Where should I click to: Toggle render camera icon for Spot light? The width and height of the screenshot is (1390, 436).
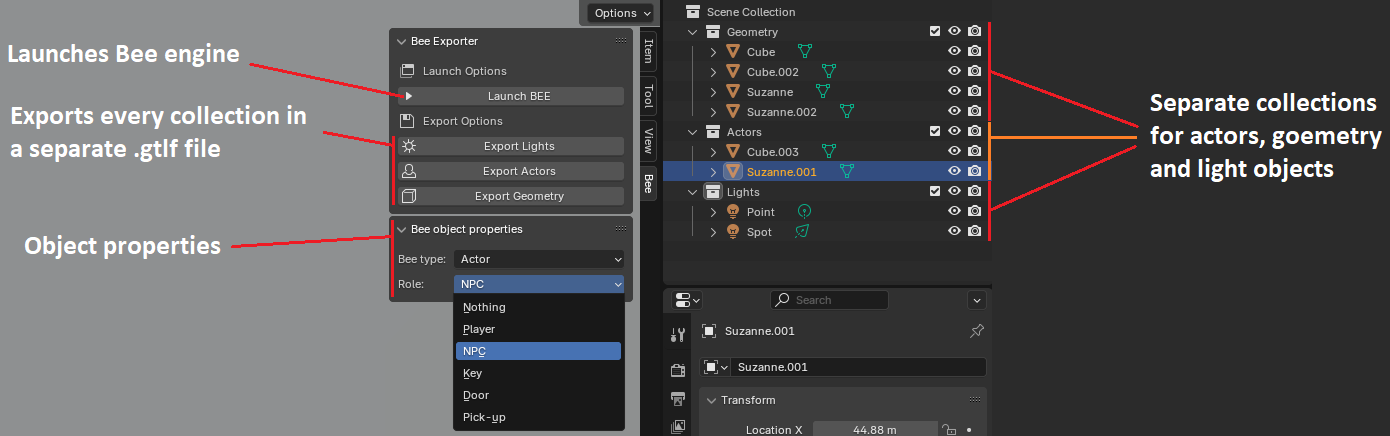tap(974, 232)
